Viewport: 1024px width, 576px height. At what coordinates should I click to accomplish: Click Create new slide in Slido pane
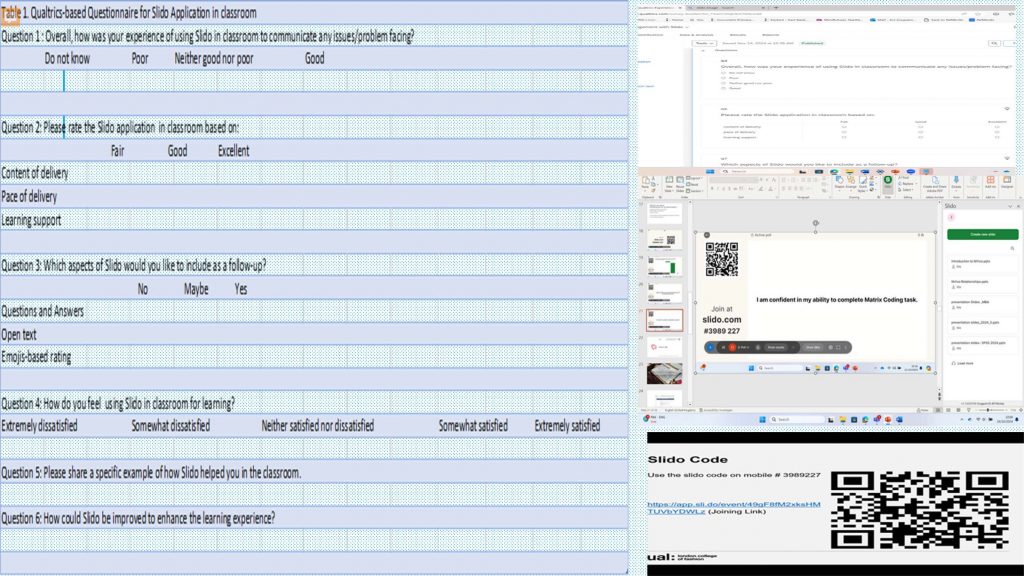[x=982, y=234]
